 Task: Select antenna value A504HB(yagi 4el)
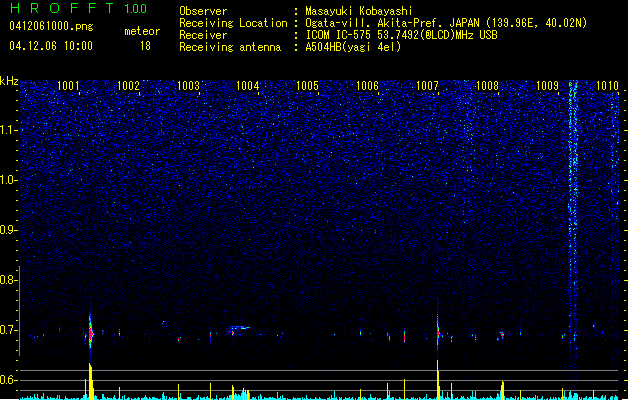click(x=353, y=47)
